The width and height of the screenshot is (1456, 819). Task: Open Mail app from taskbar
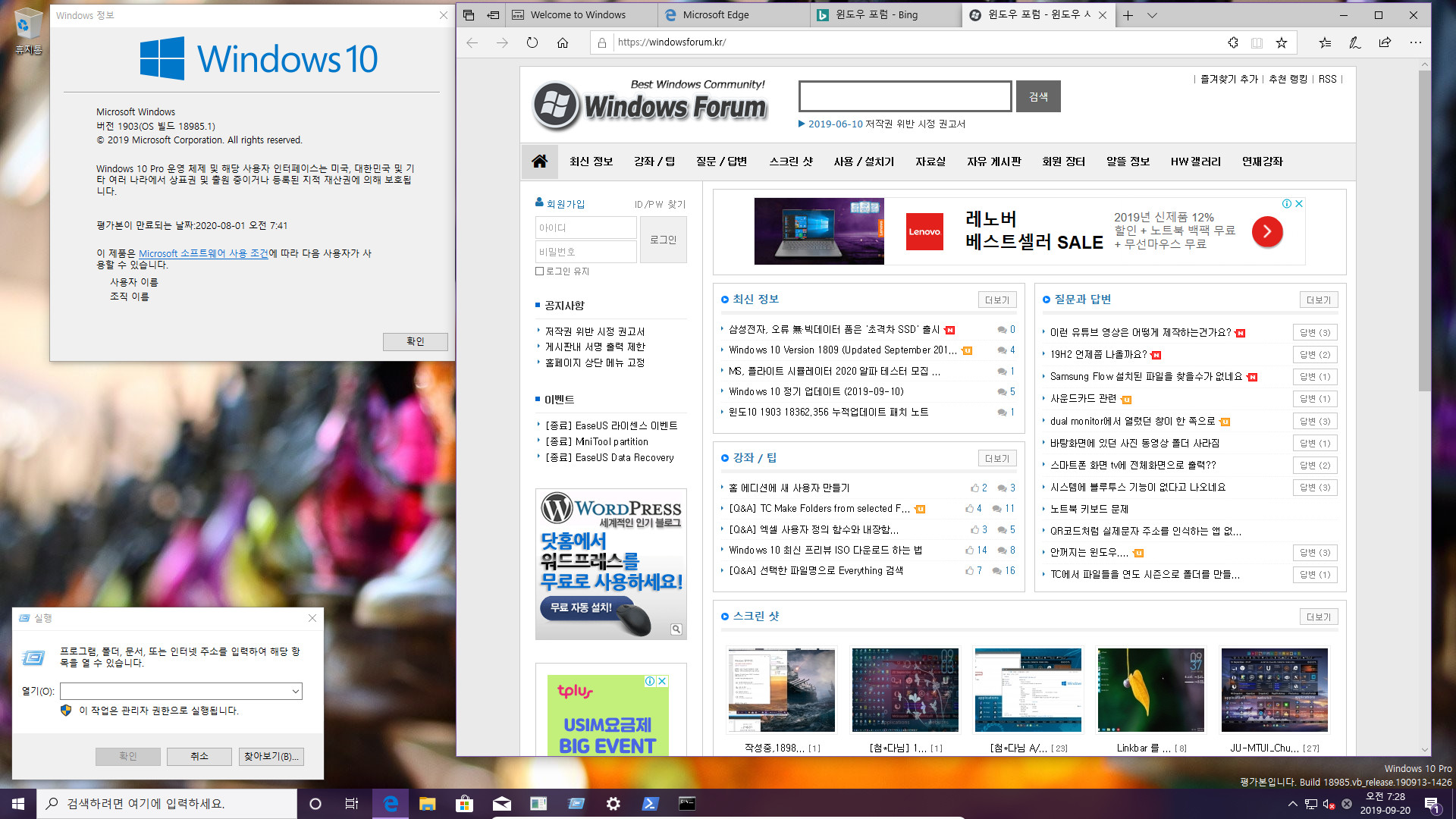click(501, 804)
